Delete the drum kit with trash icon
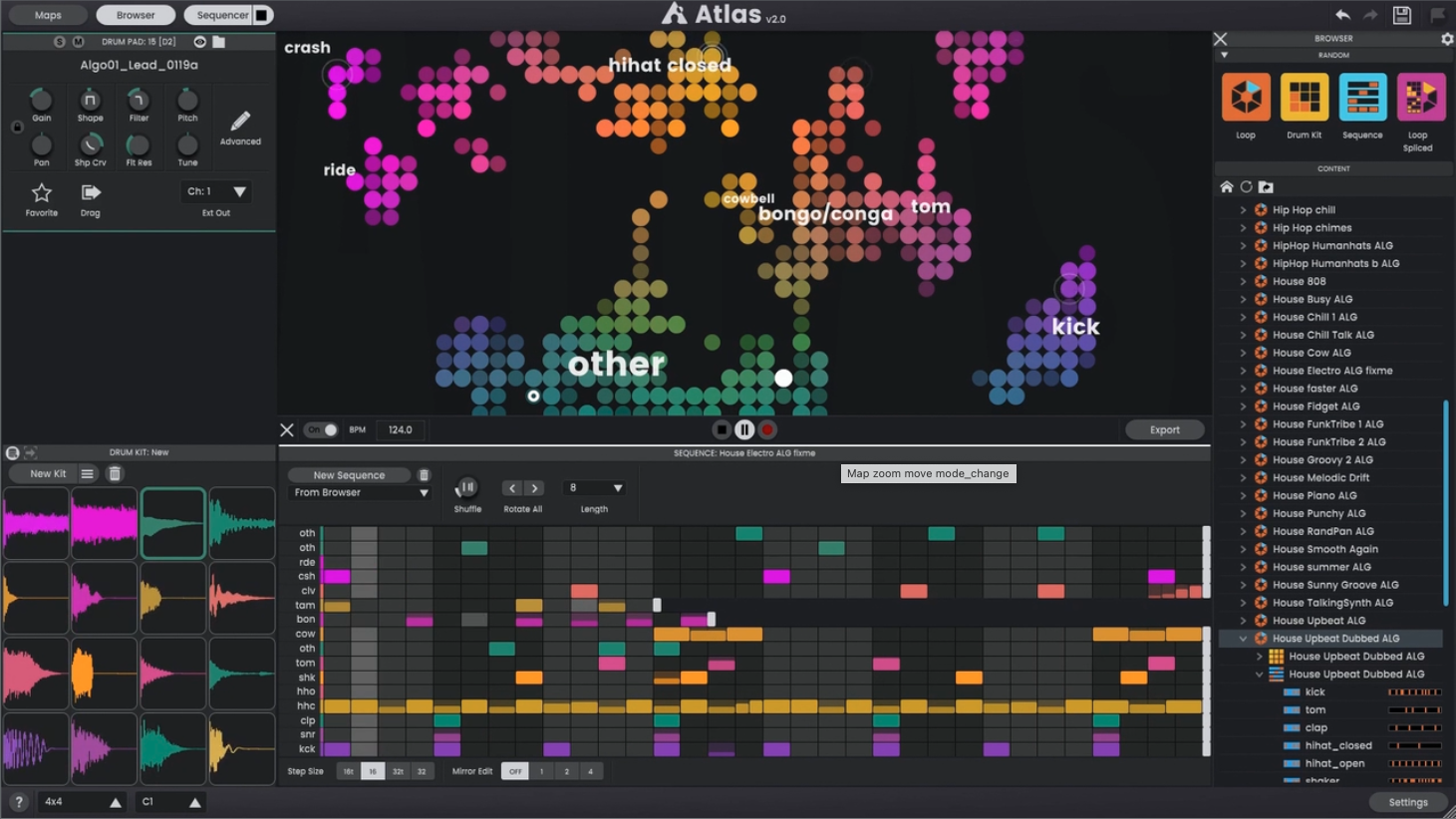Image resolution: width=1456 pixels, height=819 pixels. (x=115, y=474)
